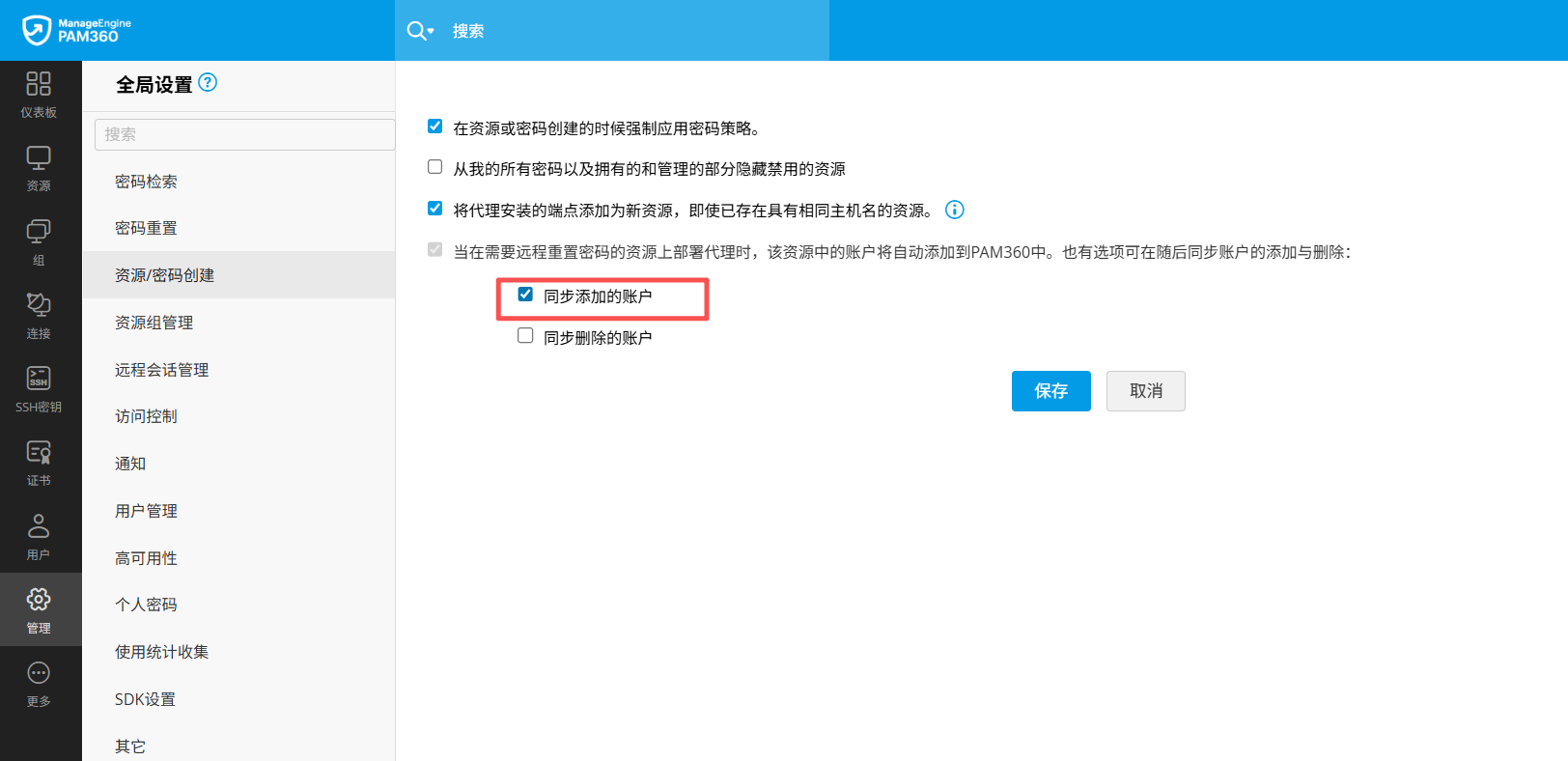Enable the 隐藏禁用的资源 checkbox
This screenshot has height=761, width=1568.
click(x=435, y=167)
